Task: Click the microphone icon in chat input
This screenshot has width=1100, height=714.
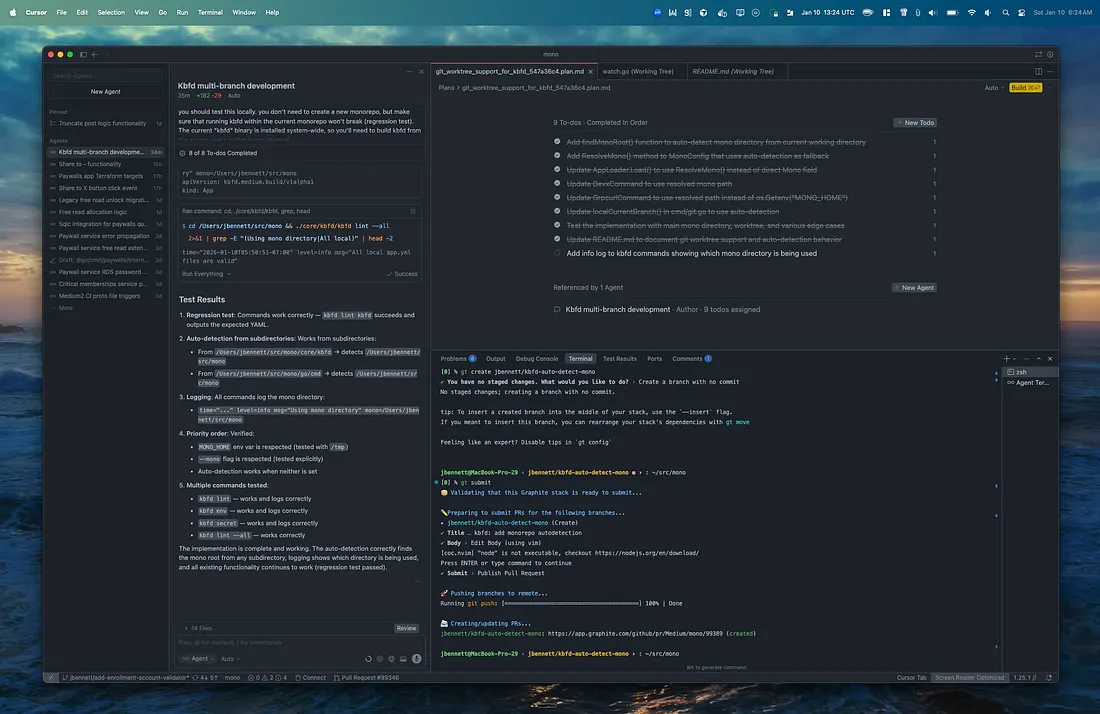Action: [x=416, y=658]
